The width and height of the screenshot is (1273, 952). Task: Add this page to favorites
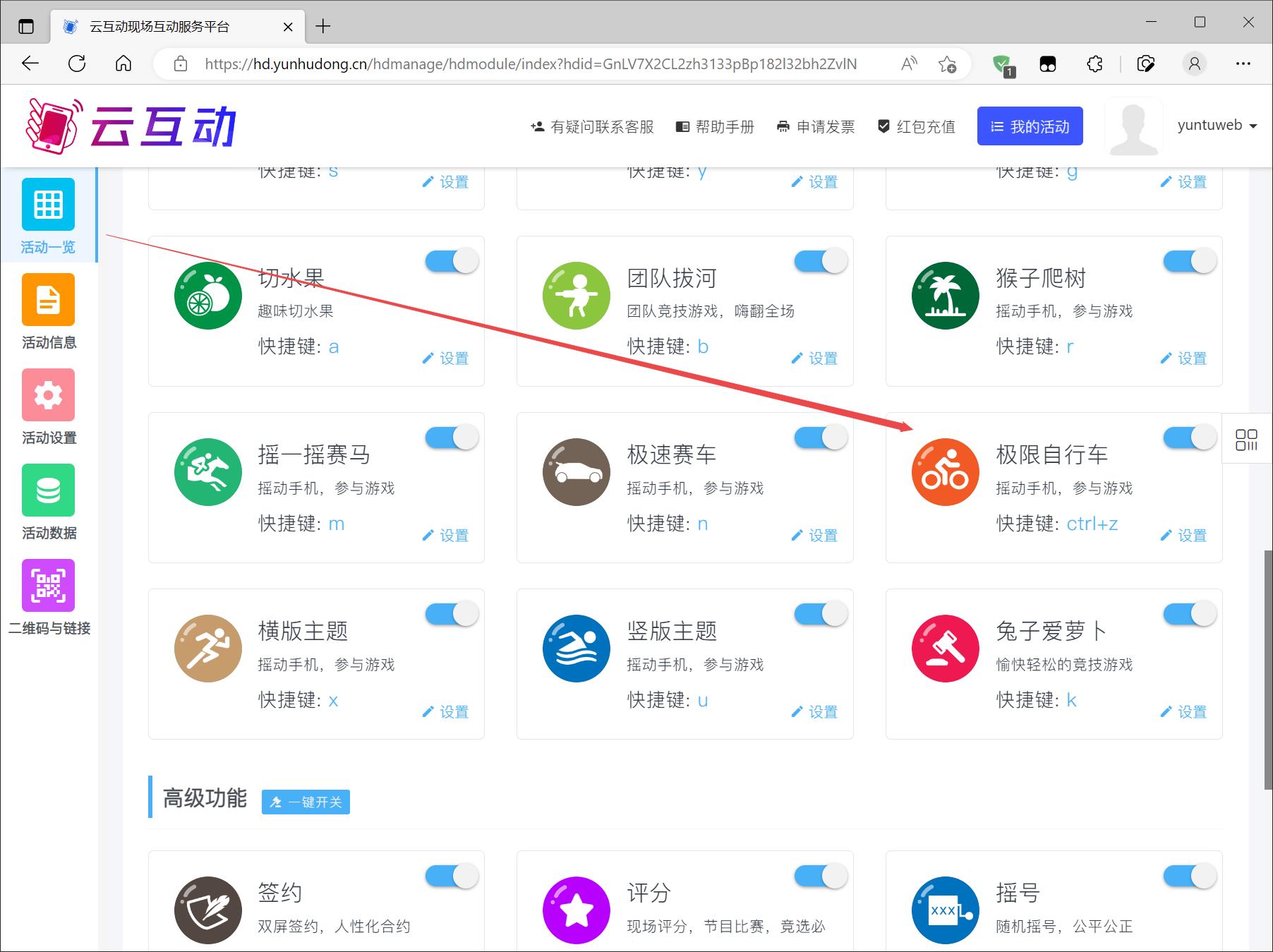[x=947, y=64]
